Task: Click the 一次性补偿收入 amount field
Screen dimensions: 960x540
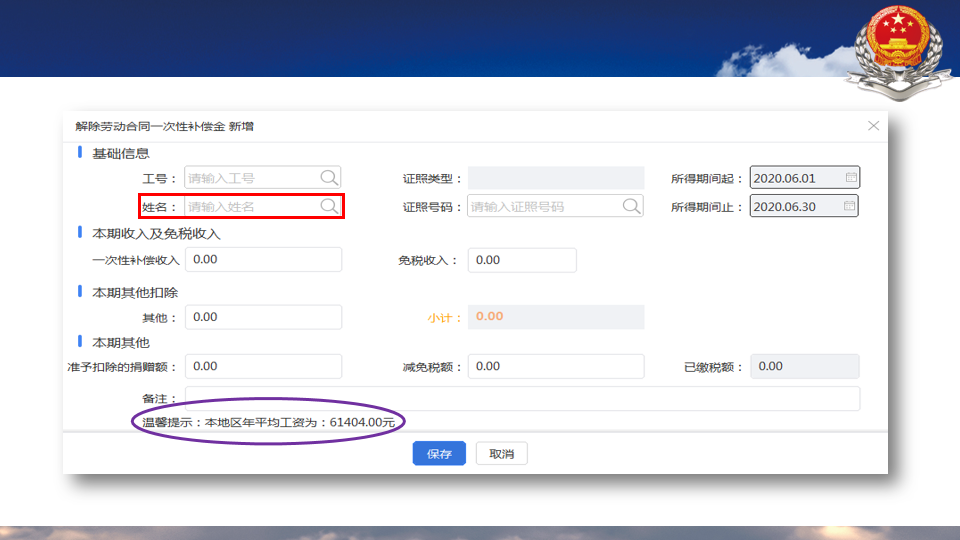Action: (x=263, y=260)
